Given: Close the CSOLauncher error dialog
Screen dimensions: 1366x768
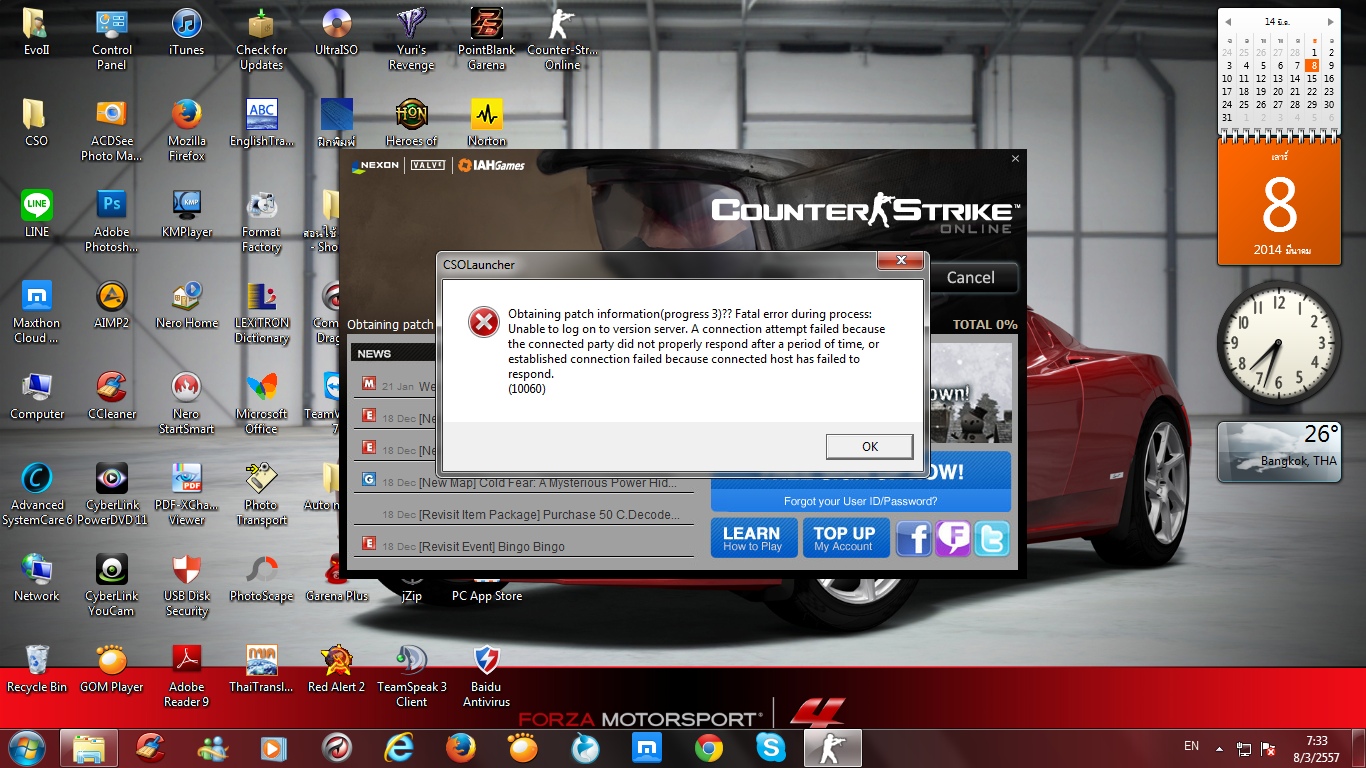Looking at the screenshot, I should pos(900,261).
